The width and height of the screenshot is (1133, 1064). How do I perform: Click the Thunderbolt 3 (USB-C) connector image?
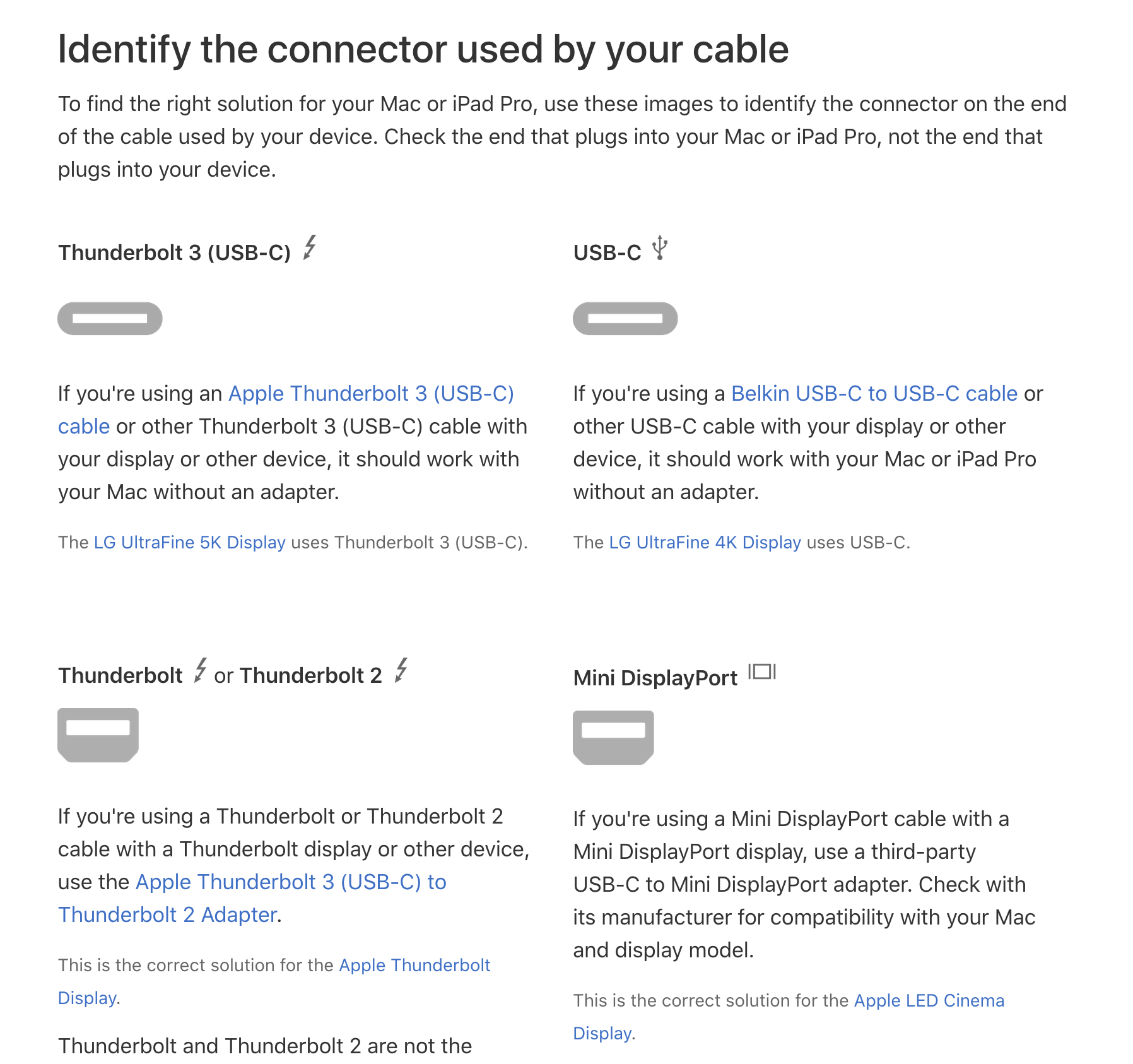click(x=110, y=319)
